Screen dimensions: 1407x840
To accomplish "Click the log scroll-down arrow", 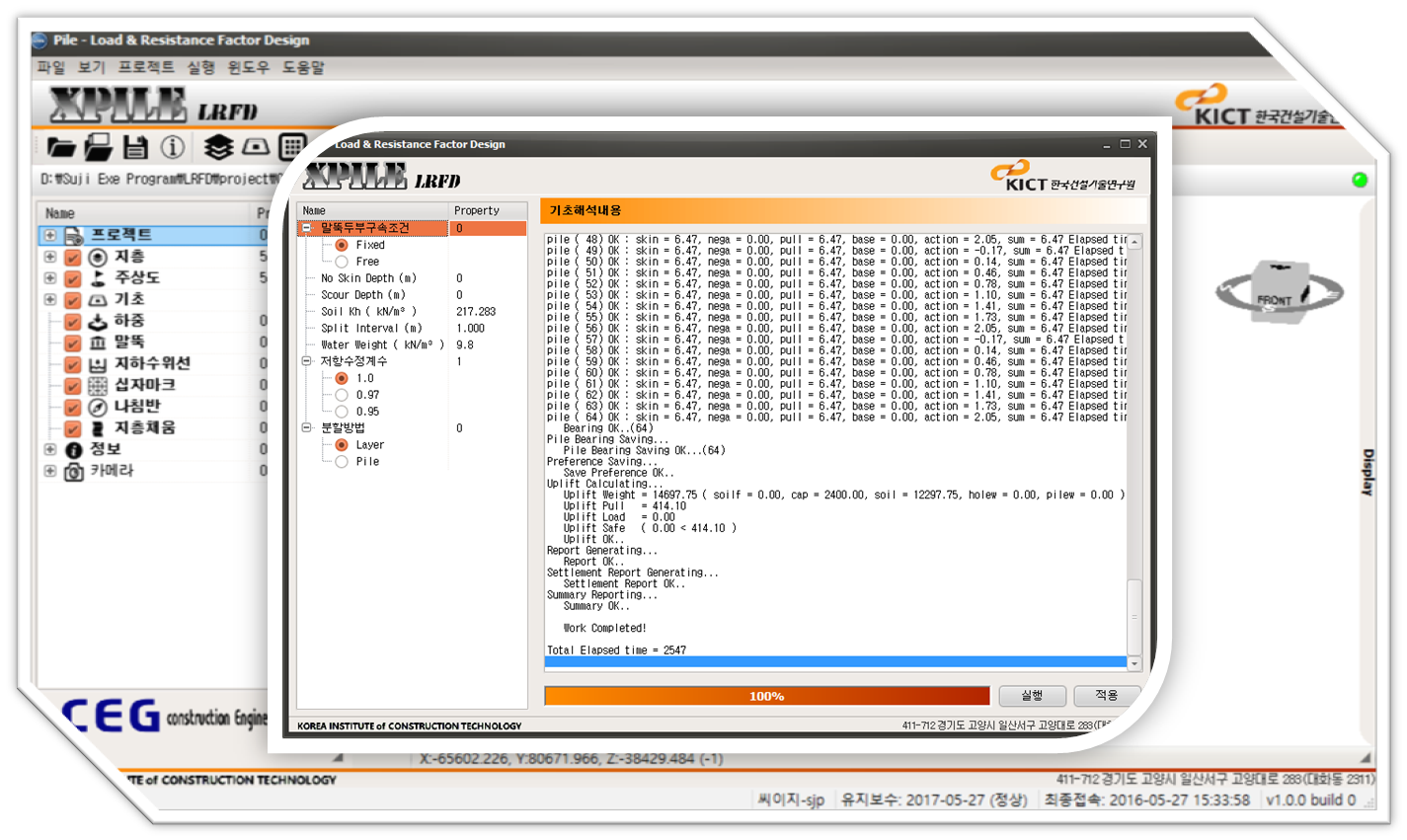I will coord(1134,664).
